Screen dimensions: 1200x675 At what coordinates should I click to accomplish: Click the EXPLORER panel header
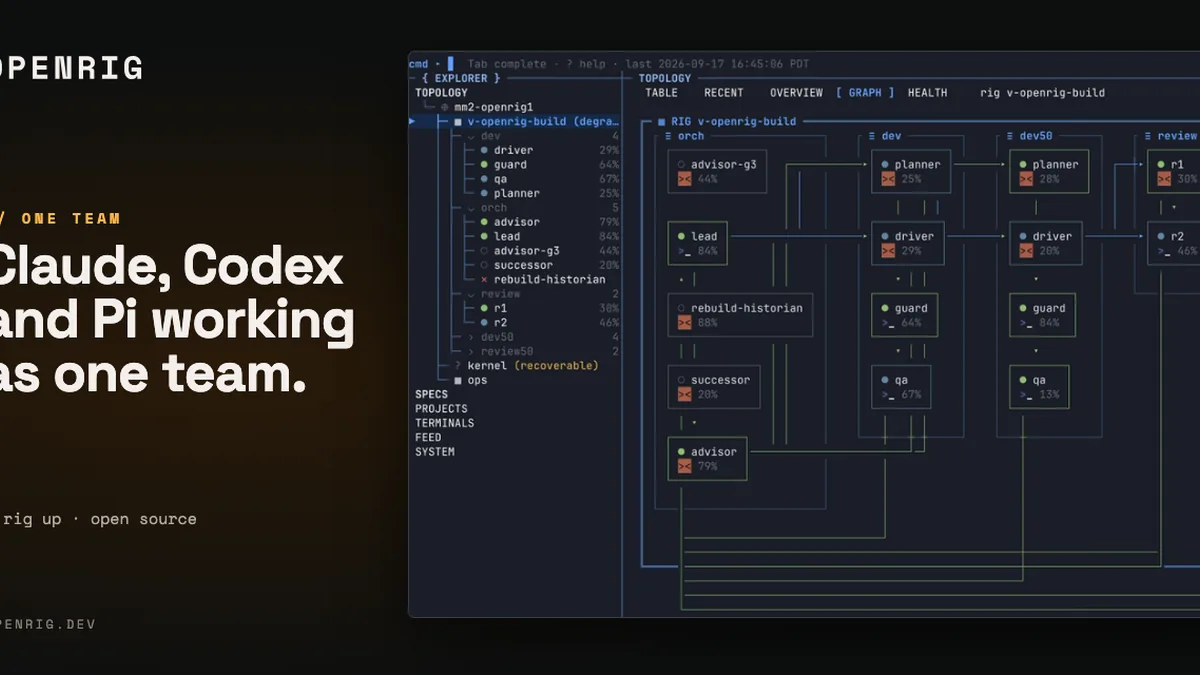(461, 78)
